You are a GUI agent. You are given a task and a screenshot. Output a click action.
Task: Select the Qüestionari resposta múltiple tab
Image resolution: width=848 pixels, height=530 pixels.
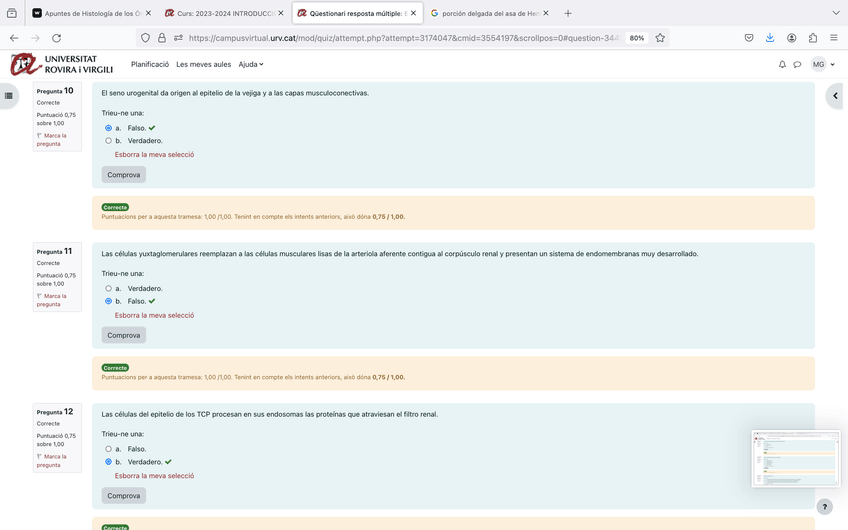coord(357,13)
